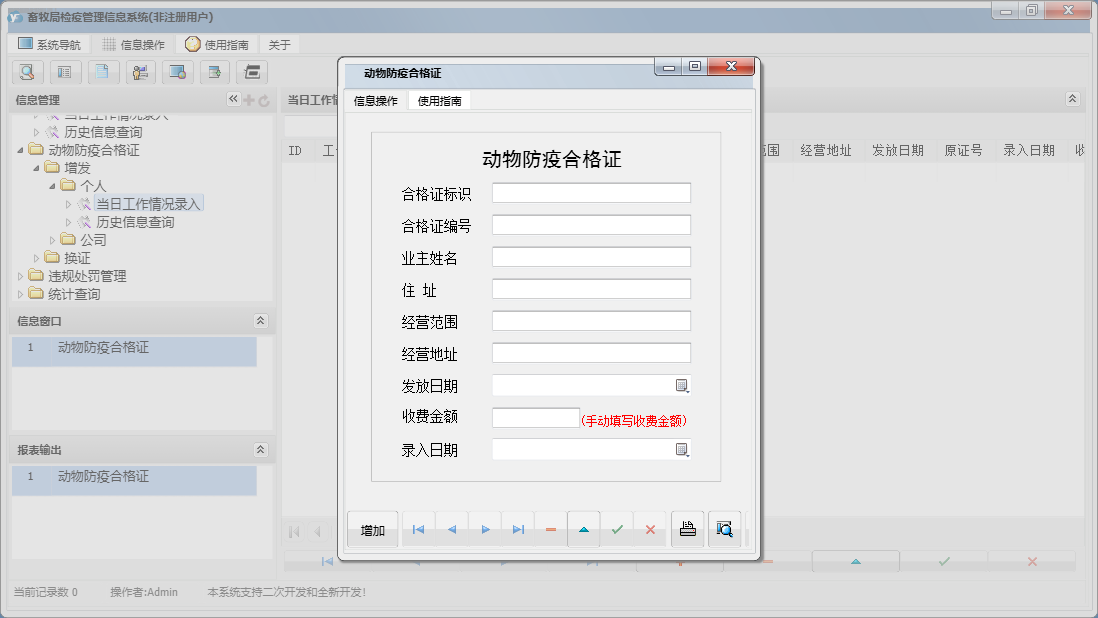Click the document icon in the main toolbar
The image size is (1098, 618).
[103, 72]
